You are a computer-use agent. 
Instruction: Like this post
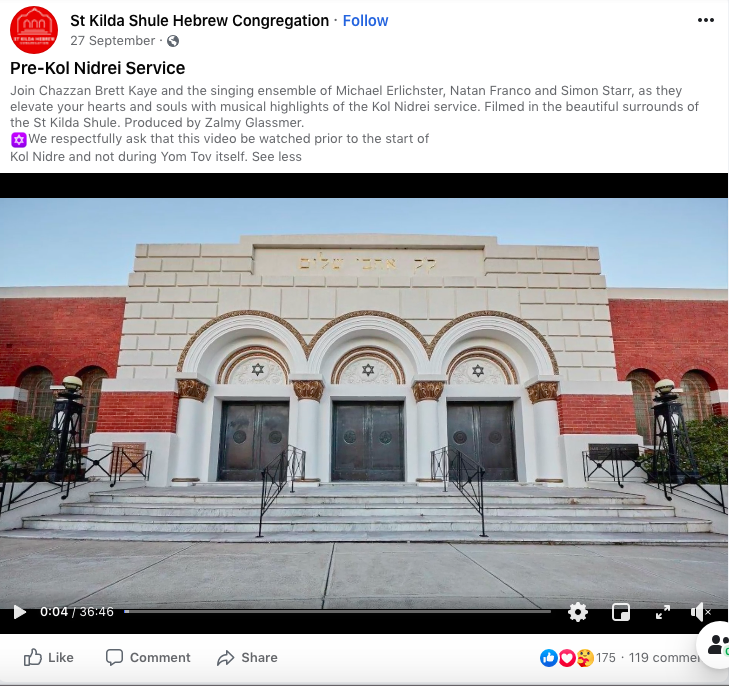[48, 657]
